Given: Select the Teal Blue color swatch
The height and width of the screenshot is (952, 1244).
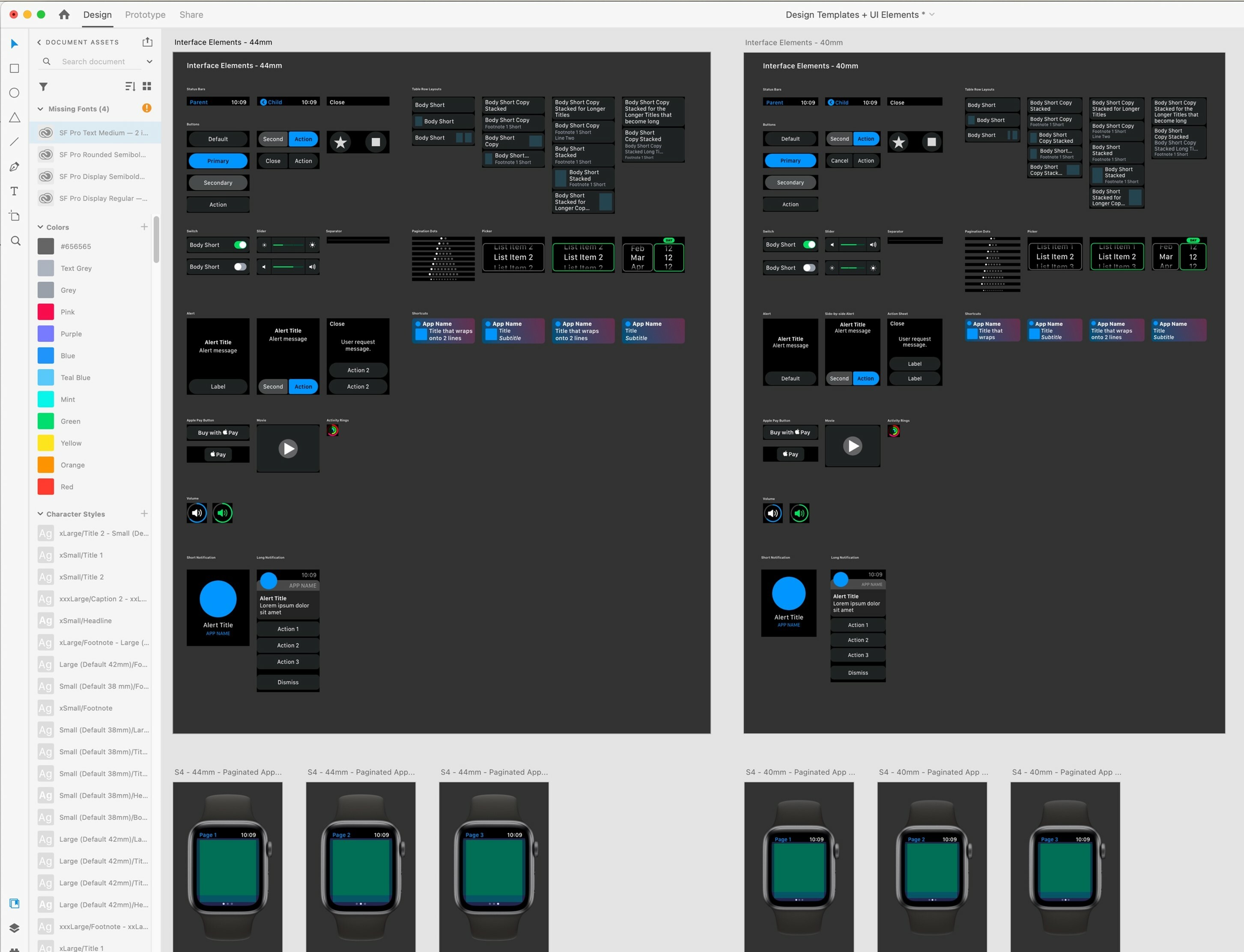Looking at the screenshot, I should click(45, 377).
